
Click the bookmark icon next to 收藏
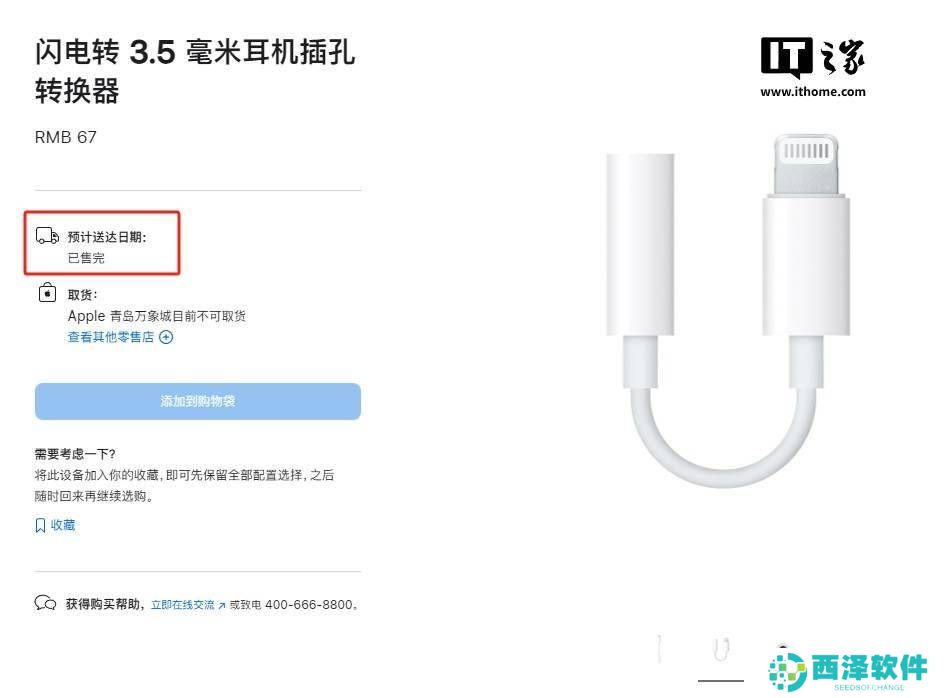(x=41, y=525)
